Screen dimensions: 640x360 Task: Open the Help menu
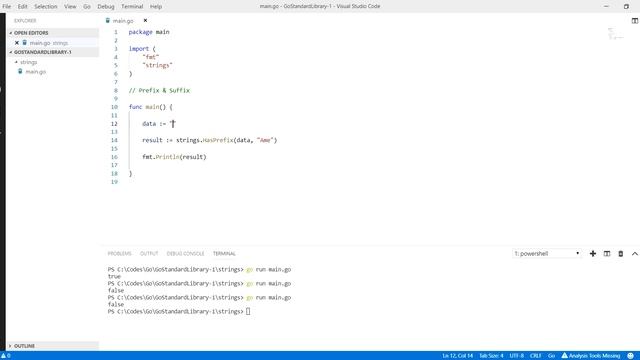tap(156, 7)
